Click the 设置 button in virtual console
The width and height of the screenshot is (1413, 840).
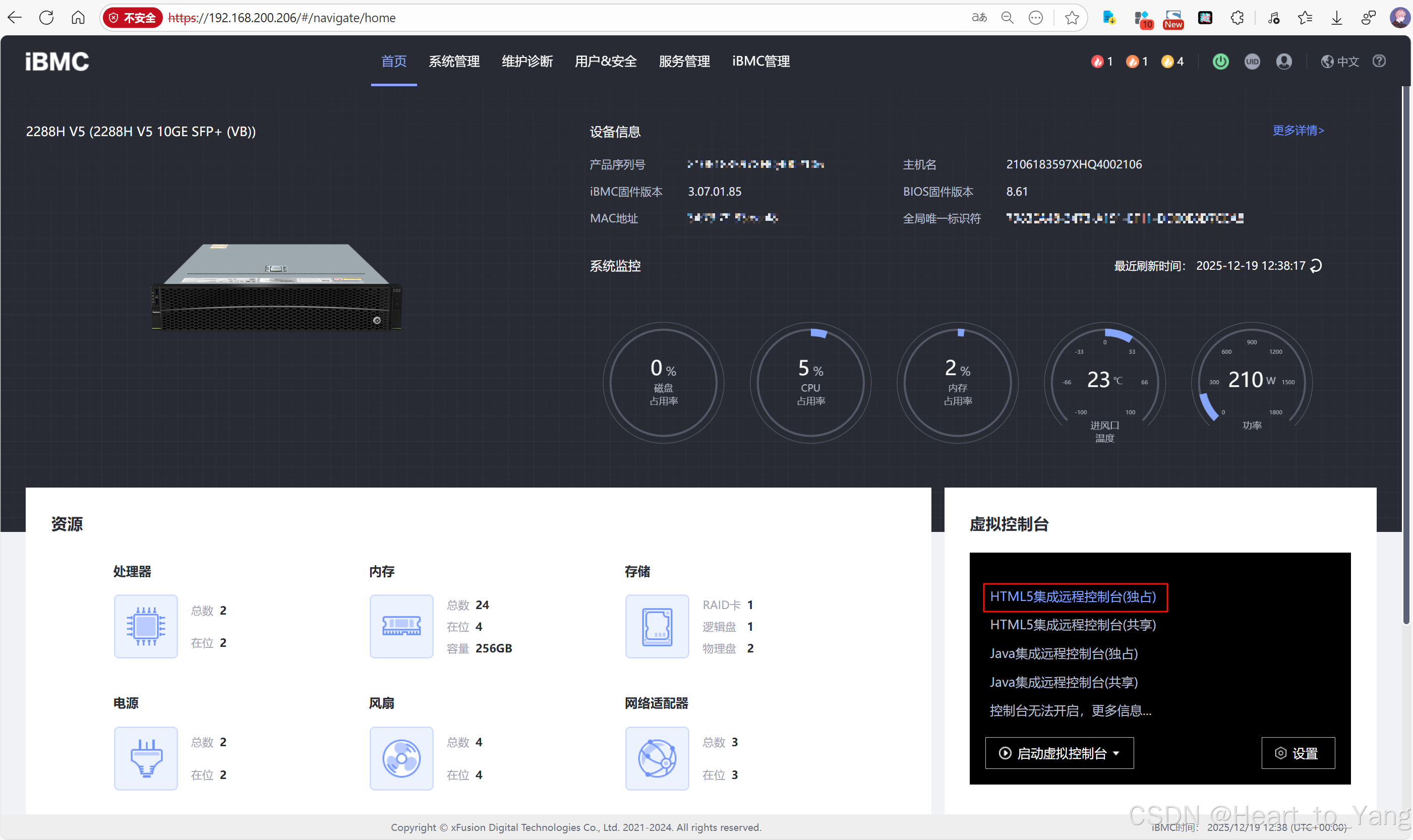coord(1297,753)
